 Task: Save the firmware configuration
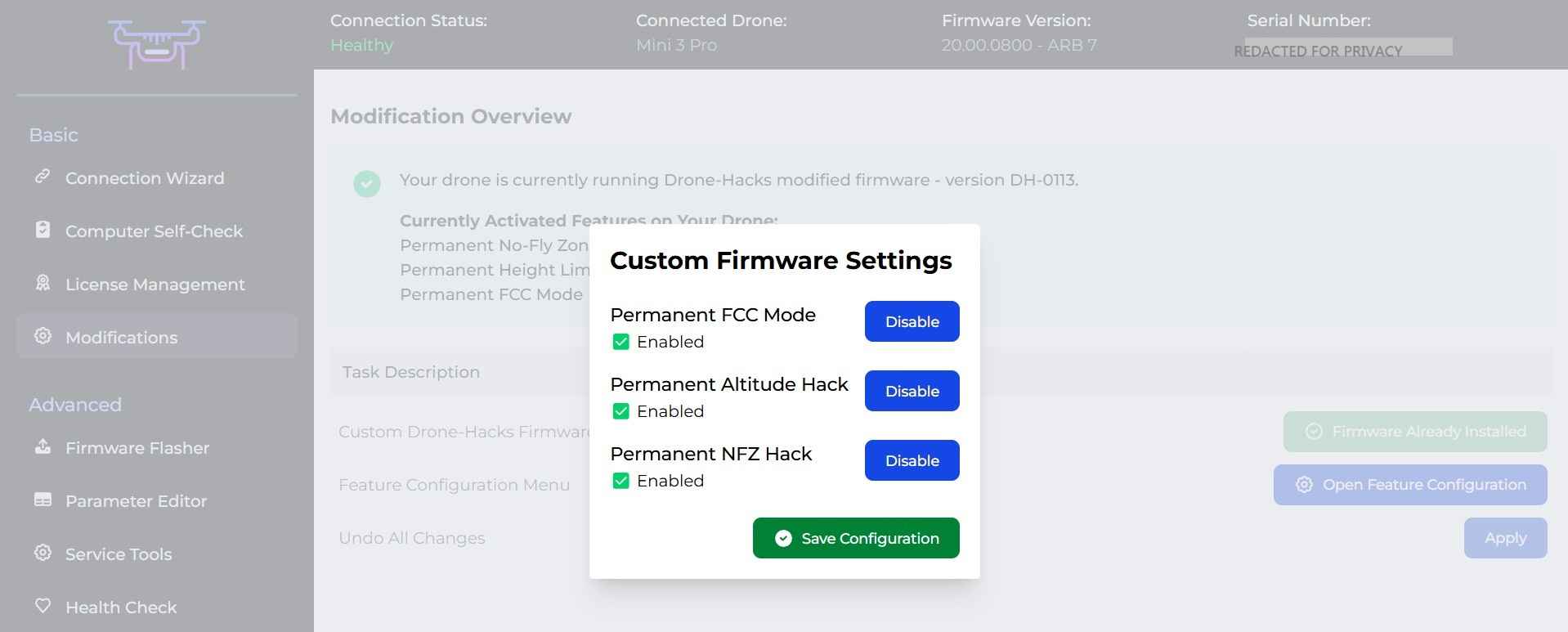[855, 538]
